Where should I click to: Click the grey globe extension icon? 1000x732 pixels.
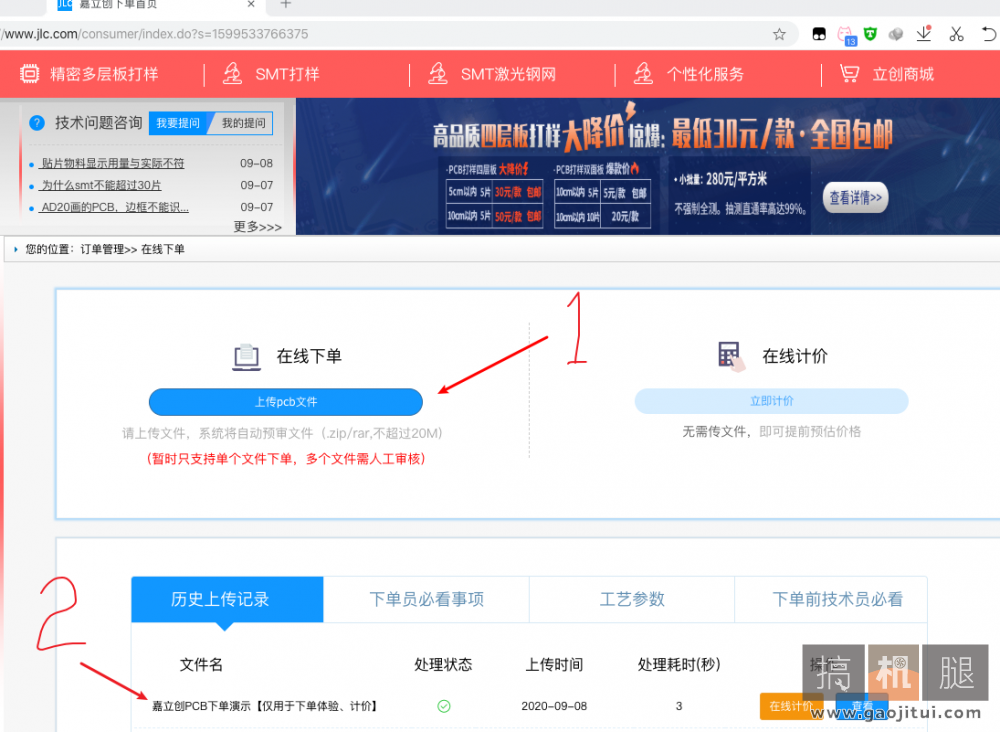point(896,34)
